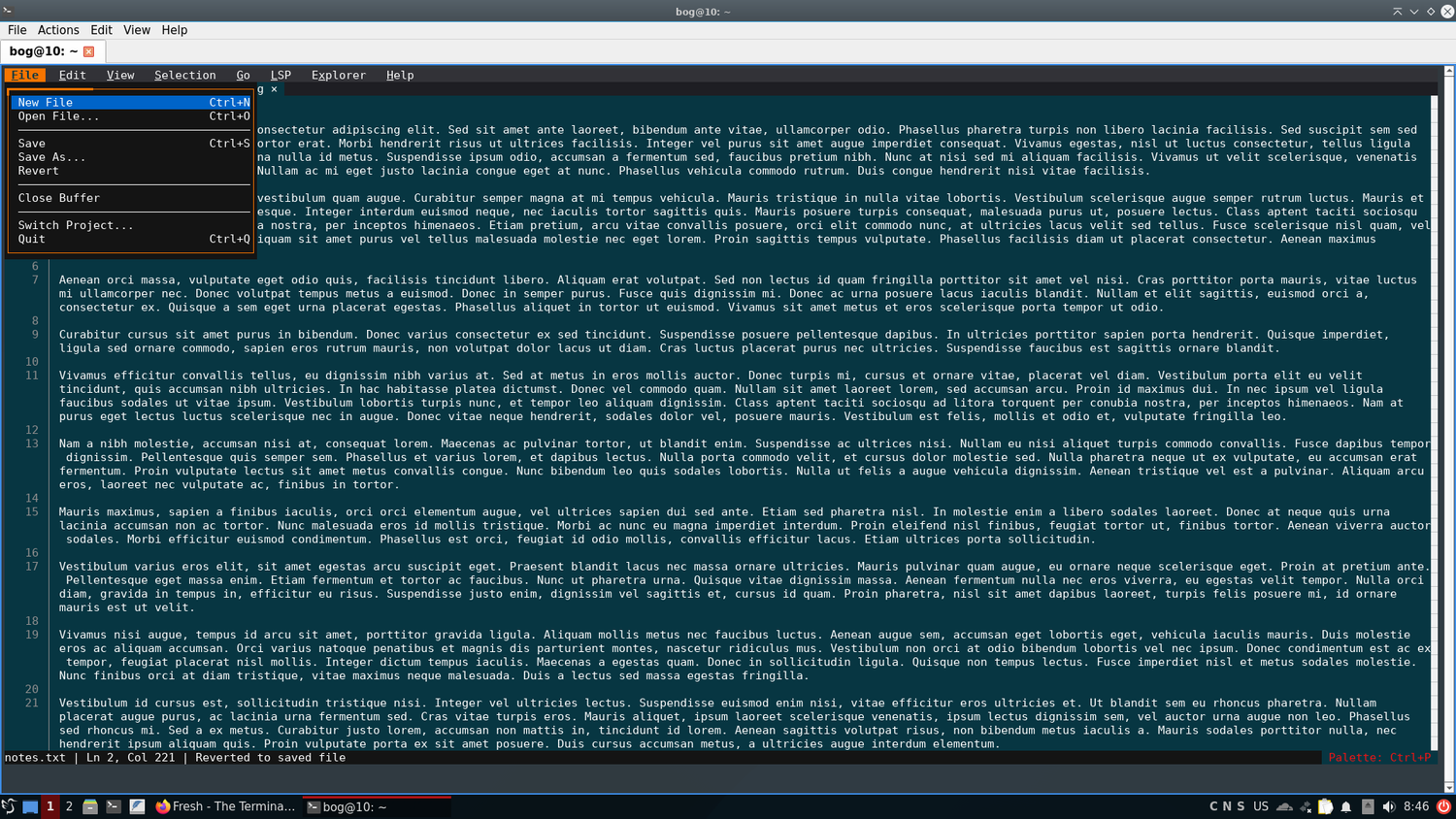This screenshot has width=1456, height=819.
Task: Close the bog@10: ~ terminal tab
Action: (x=88, y=51)
